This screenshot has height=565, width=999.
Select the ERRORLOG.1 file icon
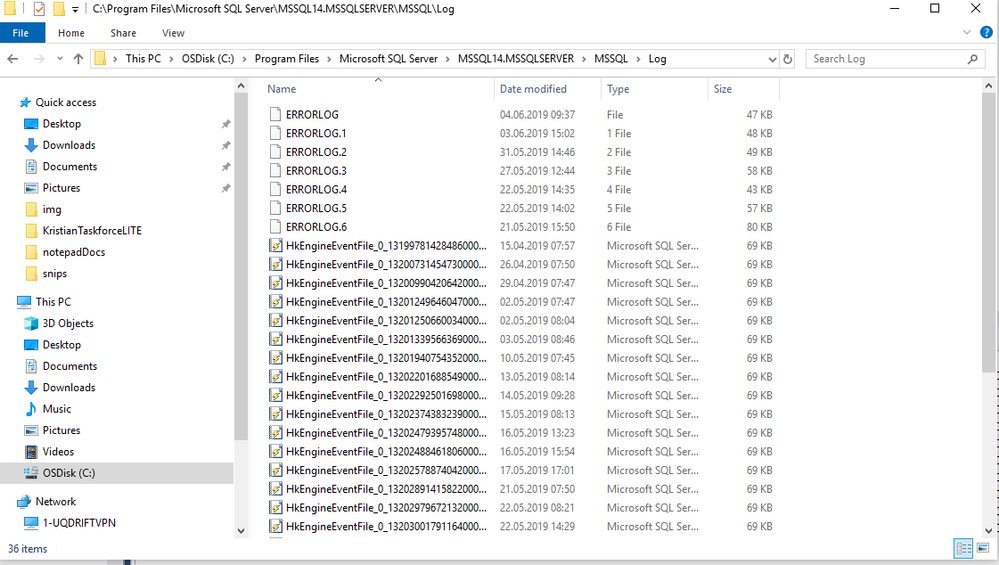pyautogui.click(x=275, y=133)
